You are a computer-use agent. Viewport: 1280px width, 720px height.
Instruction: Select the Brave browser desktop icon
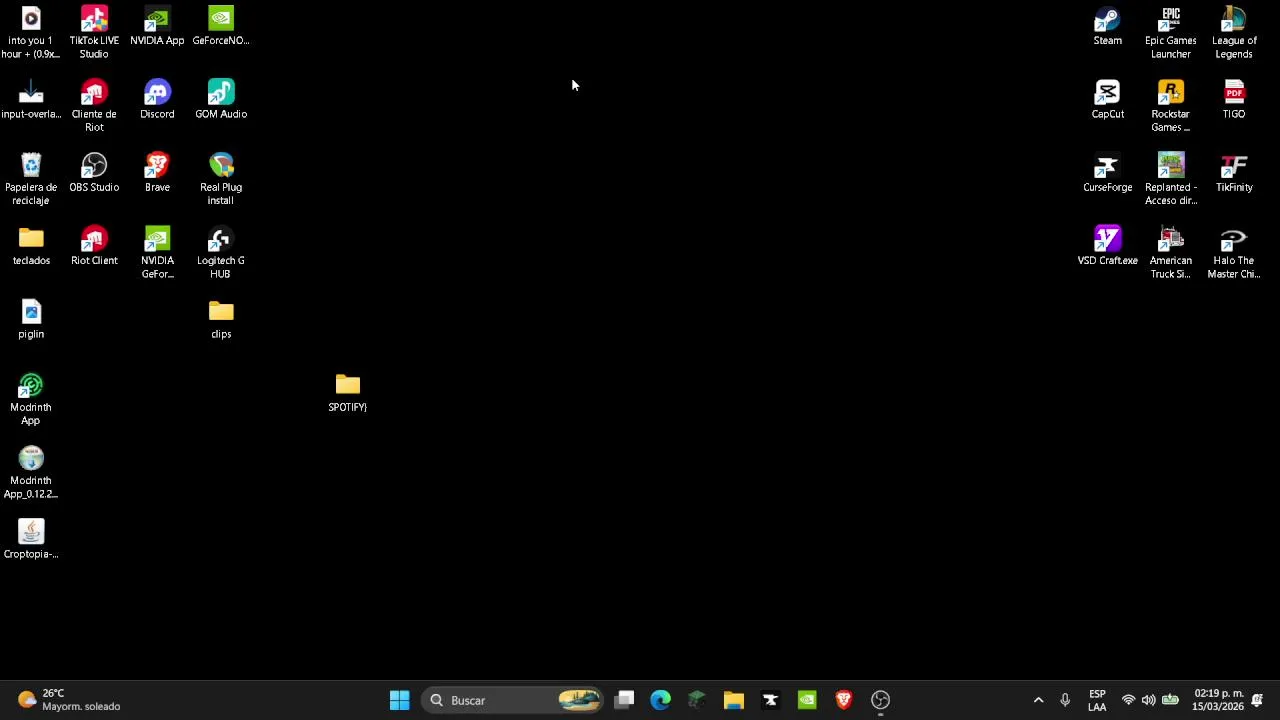coord(157,172)
